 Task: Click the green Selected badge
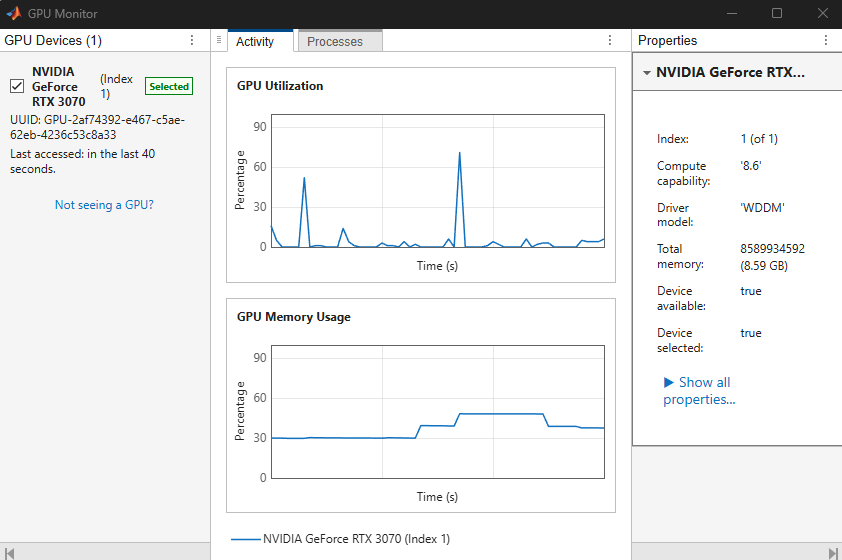(169, 86)
